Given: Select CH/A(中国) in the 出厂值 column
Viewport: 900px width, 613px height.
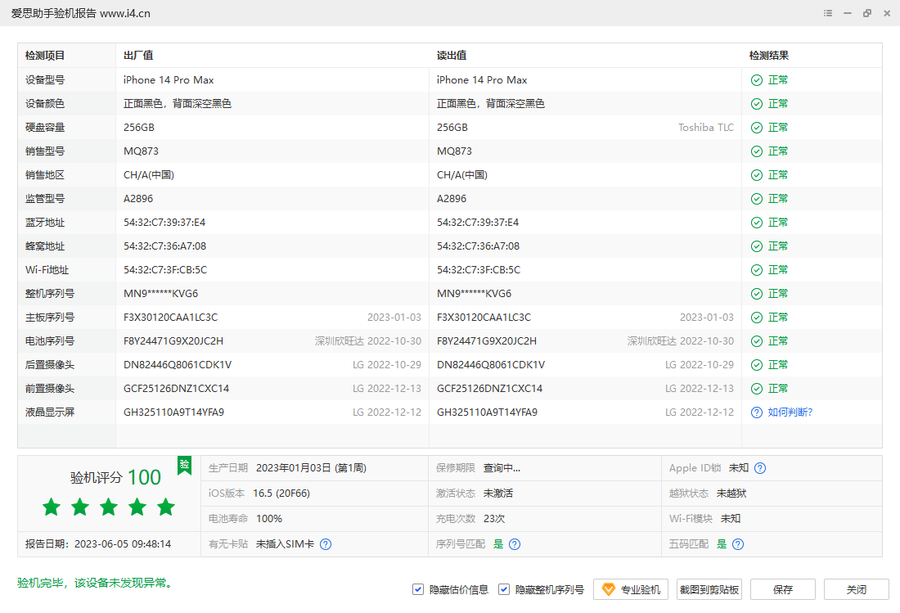Looking at the screenshot, I should (149, 175).
